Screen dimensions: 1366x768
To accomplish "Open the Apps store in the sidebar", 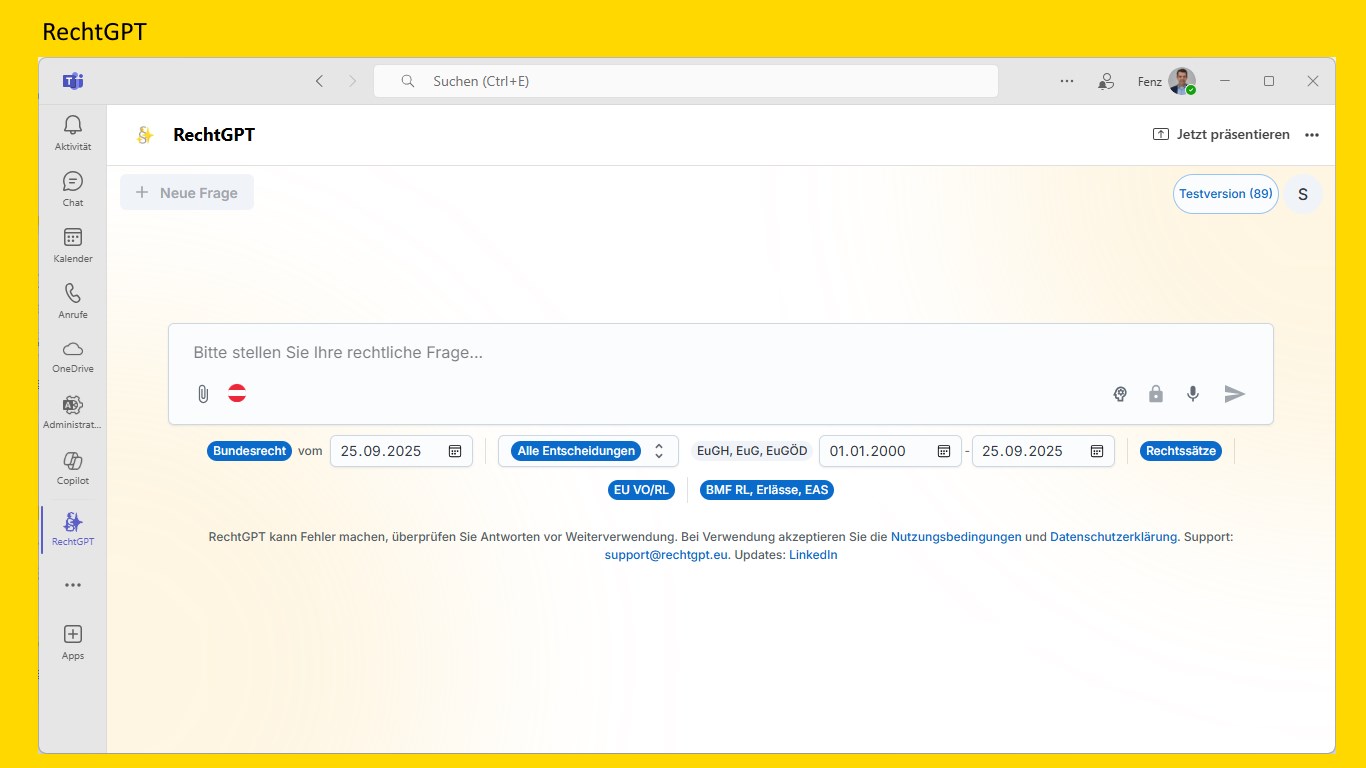I will [73, 642].
